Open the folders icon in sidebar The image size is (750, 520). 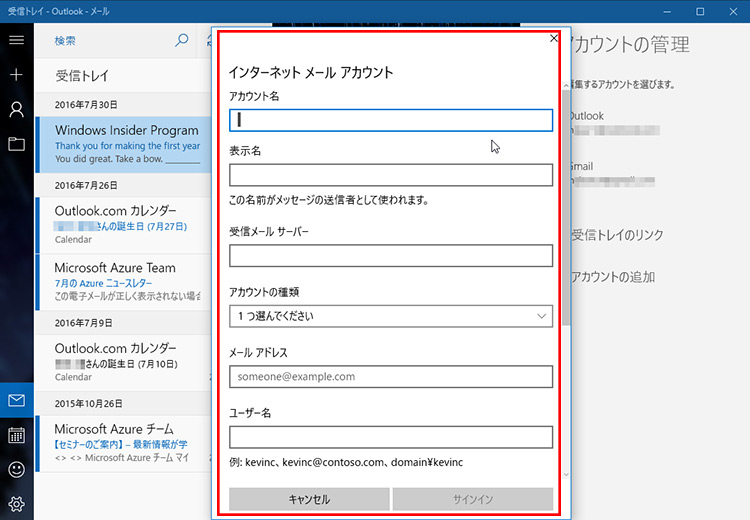16,144
